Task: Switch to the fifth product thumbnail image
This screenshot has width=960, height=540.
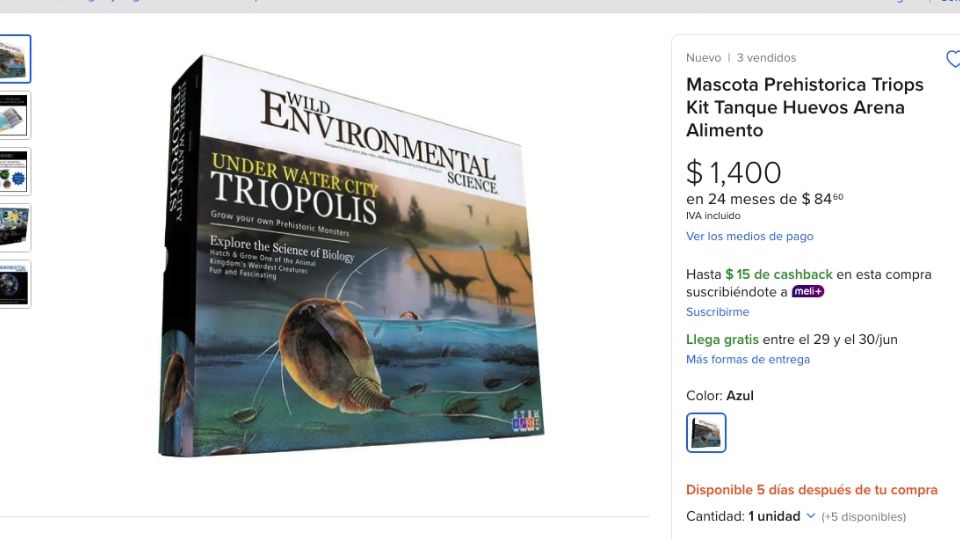Action: pos(15,284)
